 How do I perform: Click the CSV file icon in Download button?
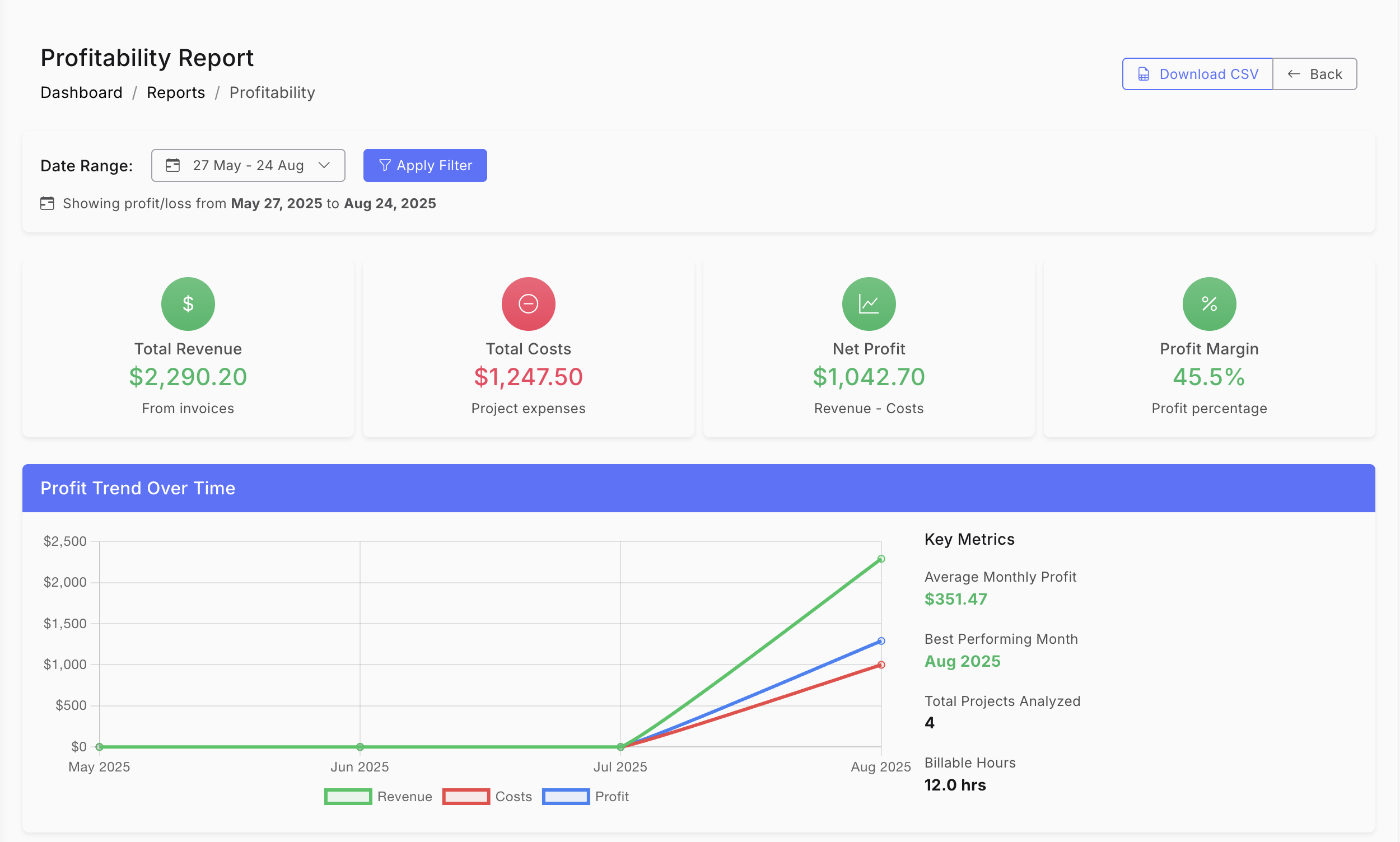[1144, 74]
